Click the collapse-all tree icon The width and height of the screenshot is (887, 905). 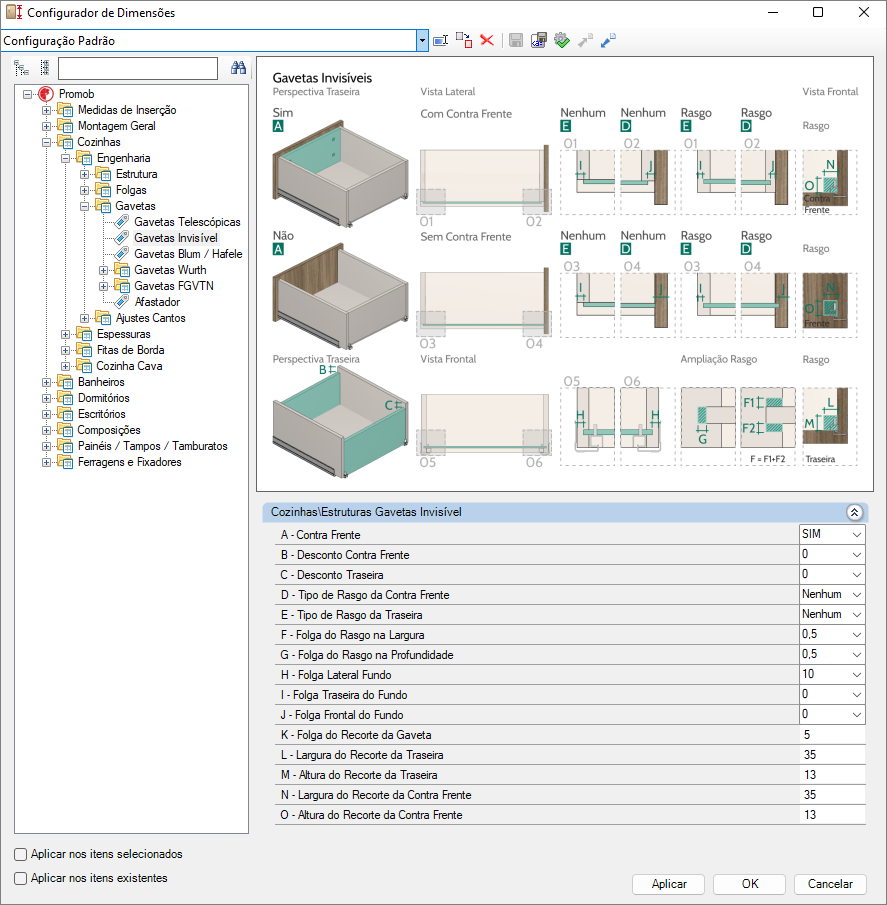click(x=44, y=68)
